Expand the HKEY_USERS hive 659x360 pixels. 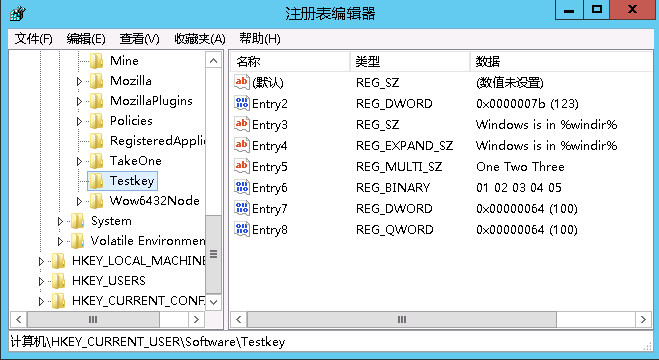pyautogui.click(x=41, y=281)
